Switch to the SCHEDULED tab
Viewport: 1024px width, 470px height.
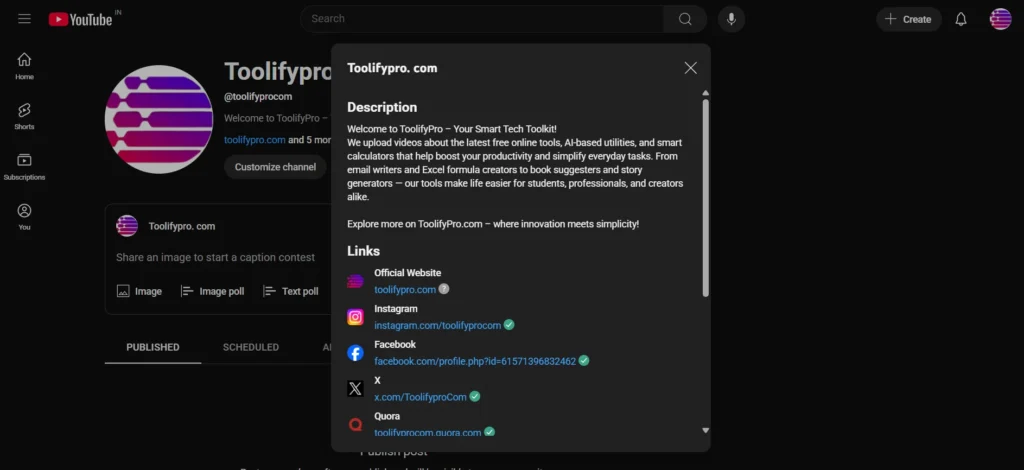pyautogui.click(x=251, y=347)
